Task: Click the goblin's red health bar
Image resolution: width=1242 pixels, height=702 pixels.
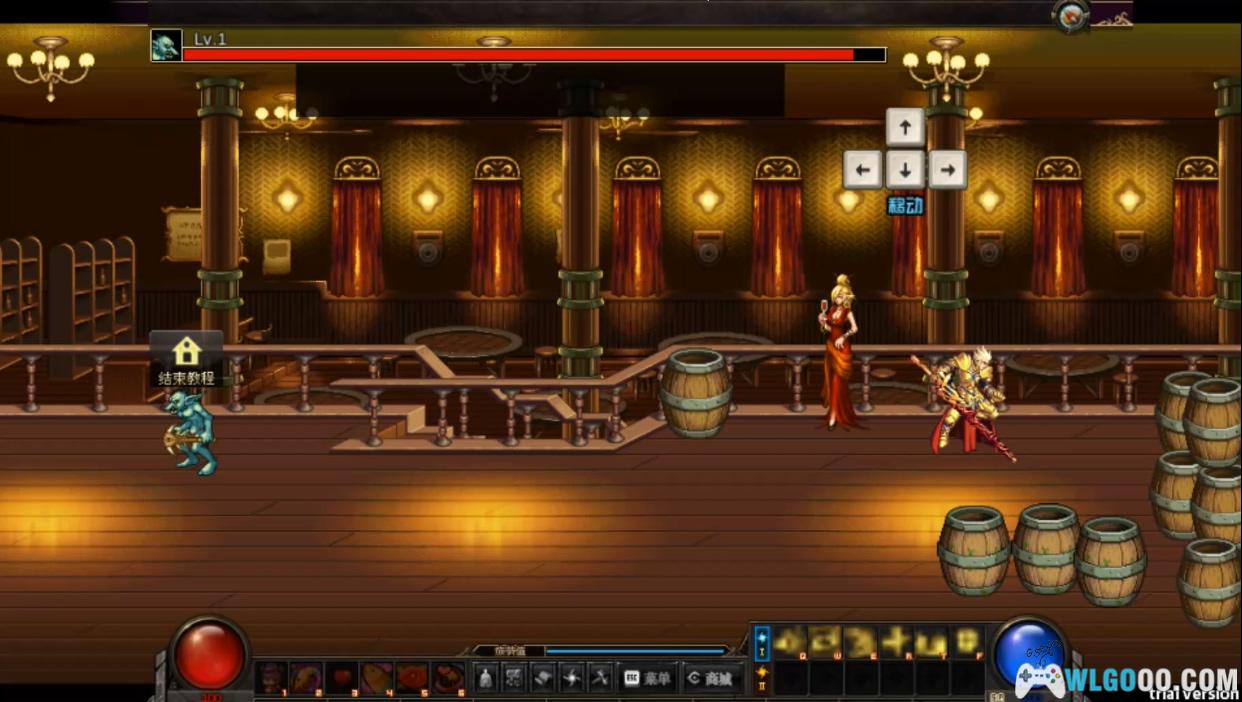Action: tap(518, 55)
